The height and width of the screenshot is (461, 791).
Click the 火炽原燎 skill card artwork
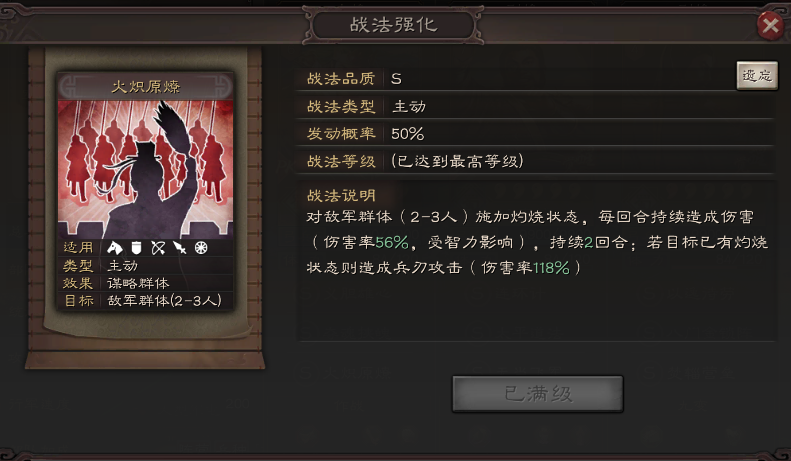(x=145, y=169)
